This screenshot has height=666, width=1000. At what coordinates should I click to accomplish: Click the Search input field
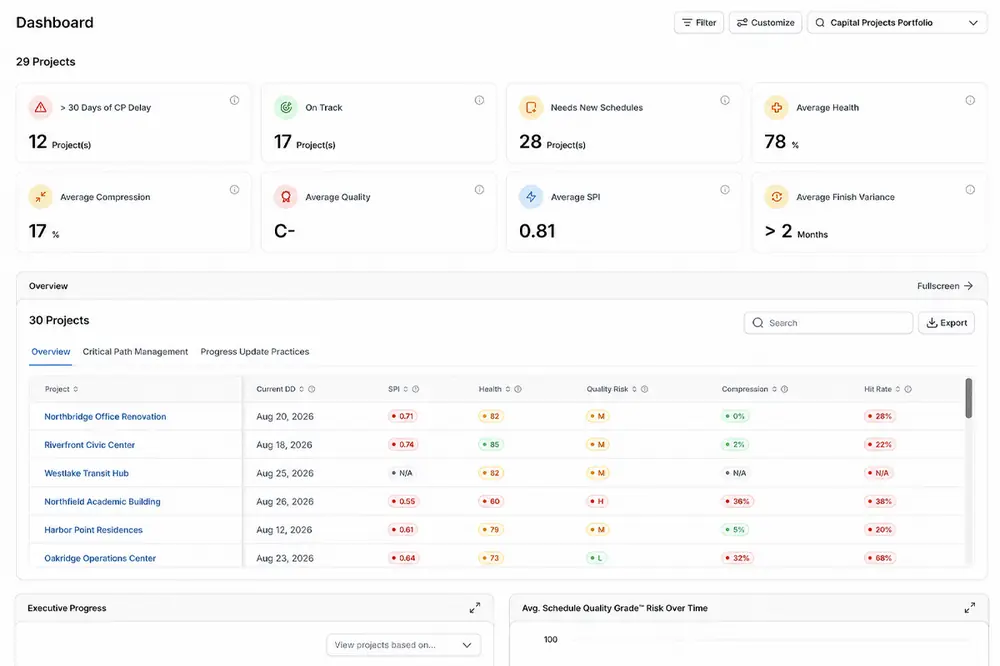click(x=828, y=323)
